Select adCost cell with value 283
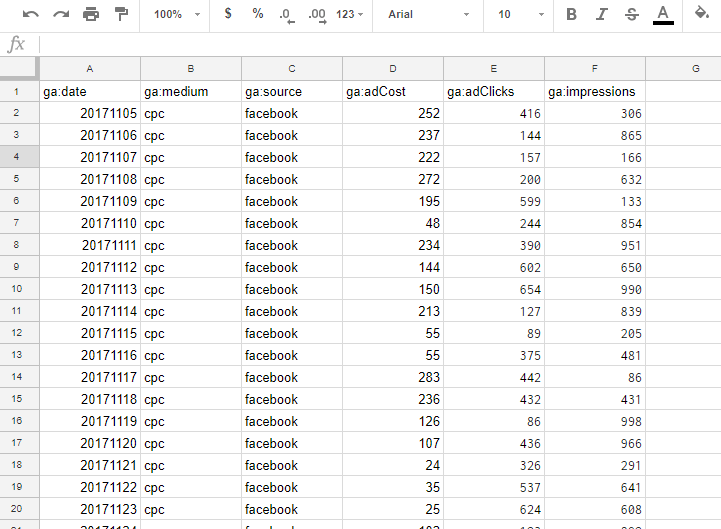This screenshot has height=529, width=721. coord(393,377)
